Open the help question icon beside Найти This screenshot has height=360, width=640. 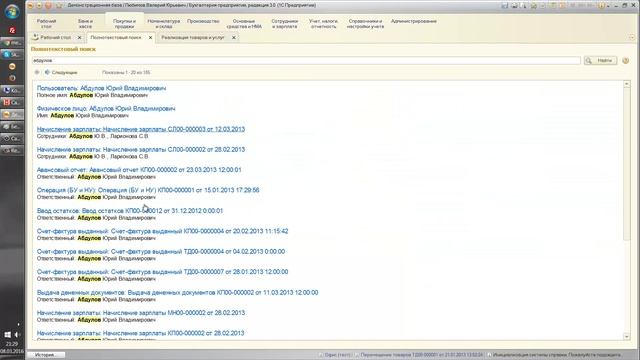625,61
